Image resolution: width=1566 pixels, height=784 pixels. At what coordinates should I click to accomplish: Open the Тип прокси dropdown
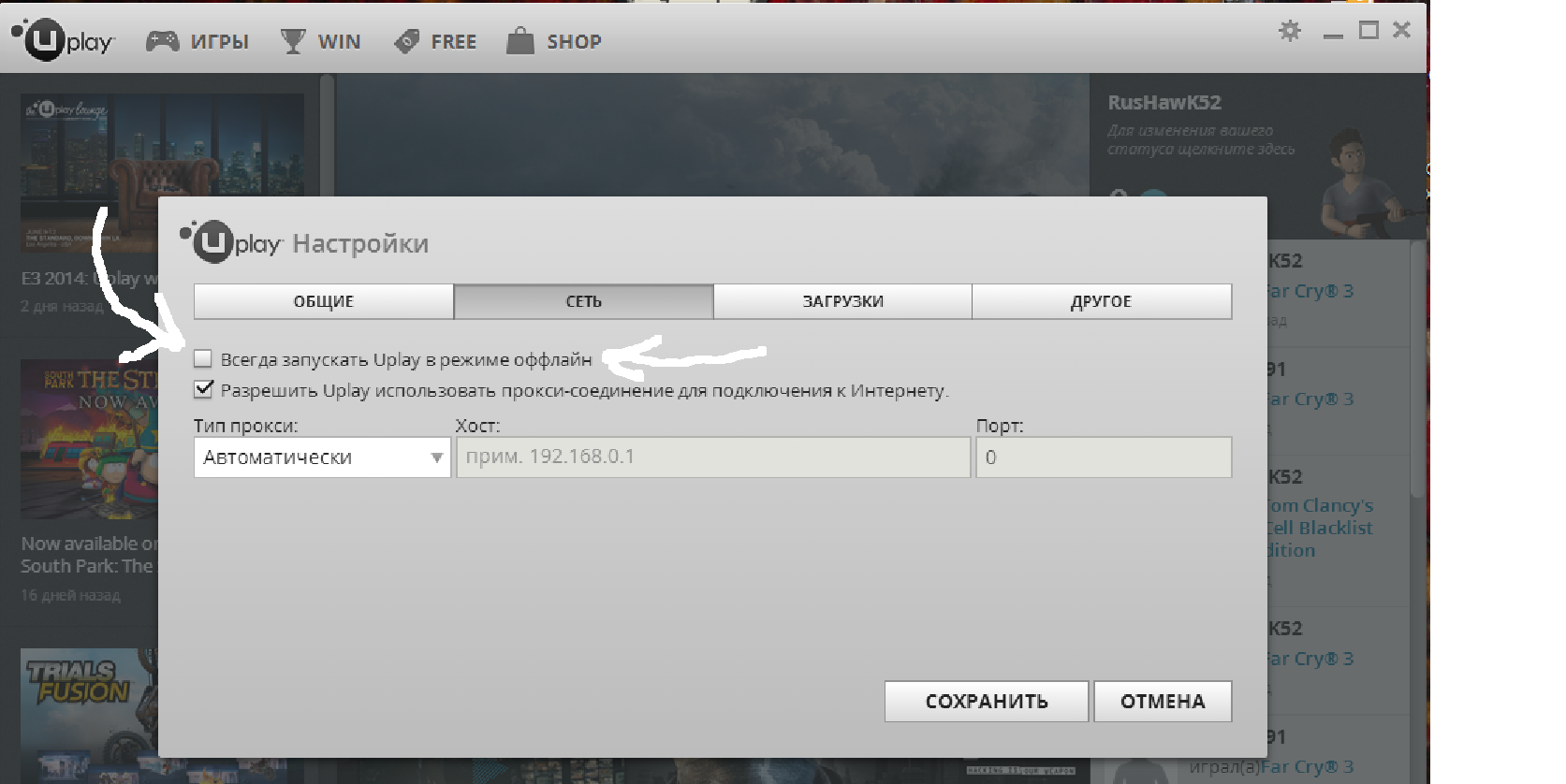pyautogui.click(x=322, y=457)
